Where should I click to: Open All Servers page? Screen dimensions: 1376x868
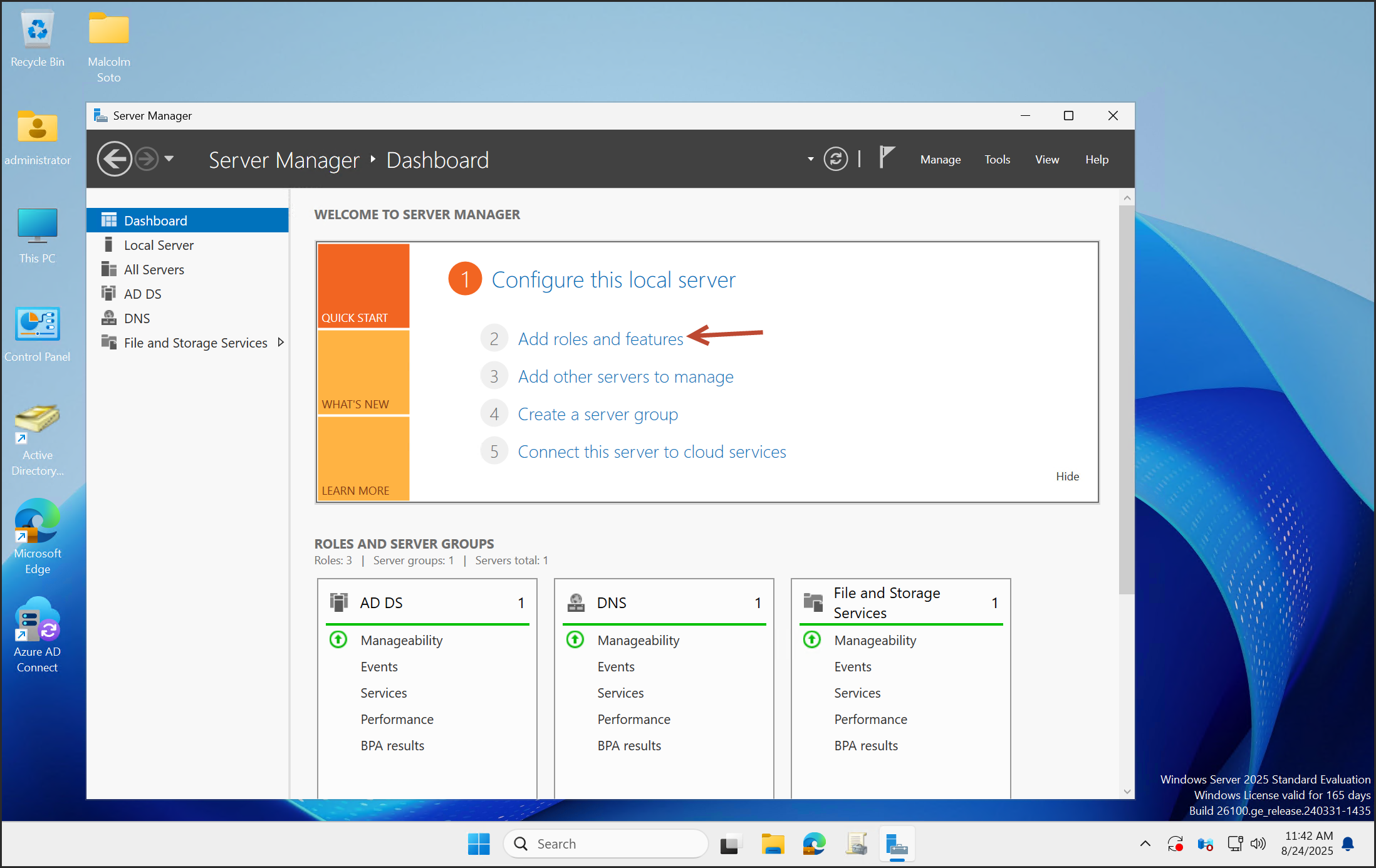(154, 269)
